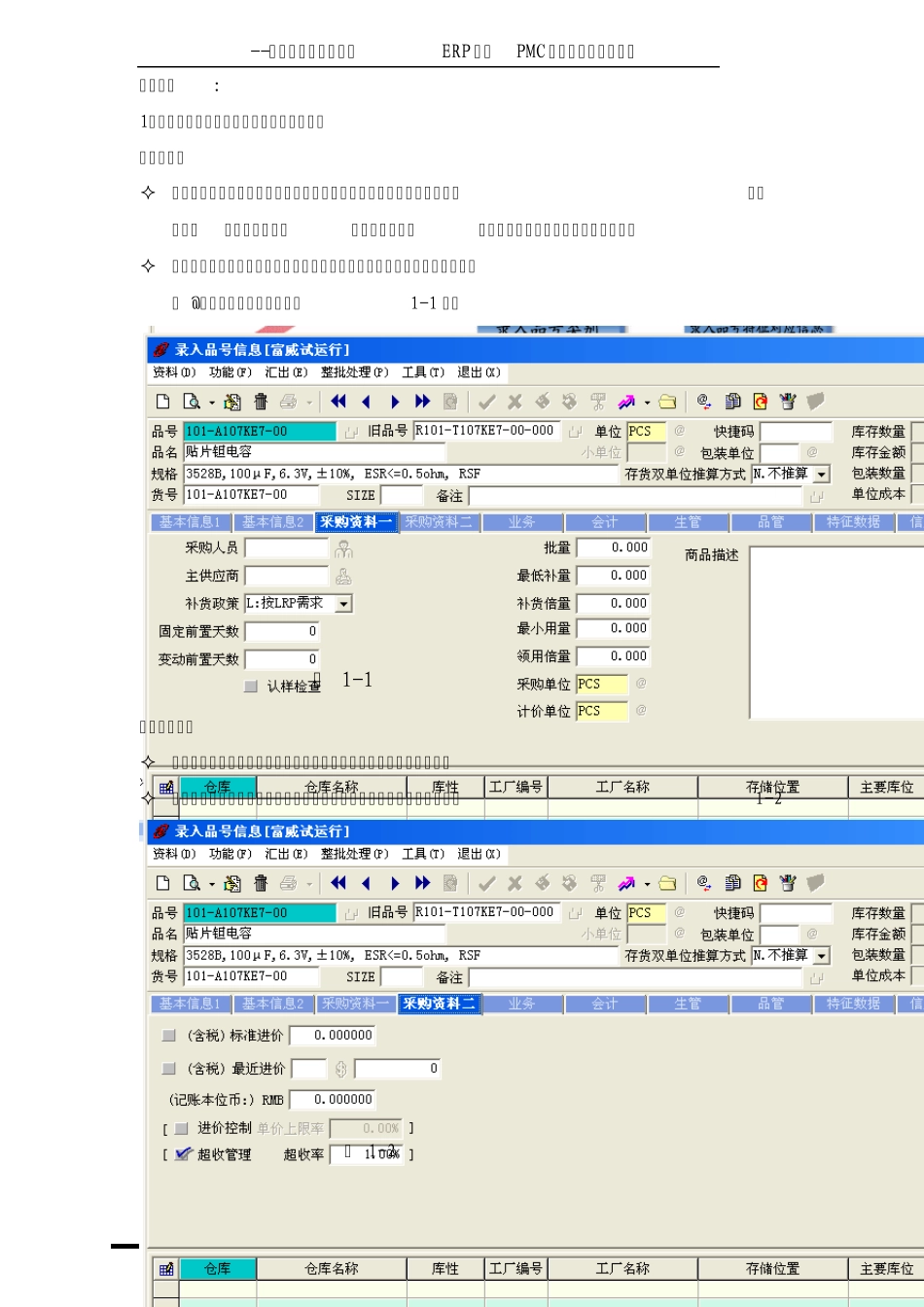Click the purple arrow icon in 采购资料一 toolbar
Screen dimensions: 924x1307
click(x=626, y=402)
